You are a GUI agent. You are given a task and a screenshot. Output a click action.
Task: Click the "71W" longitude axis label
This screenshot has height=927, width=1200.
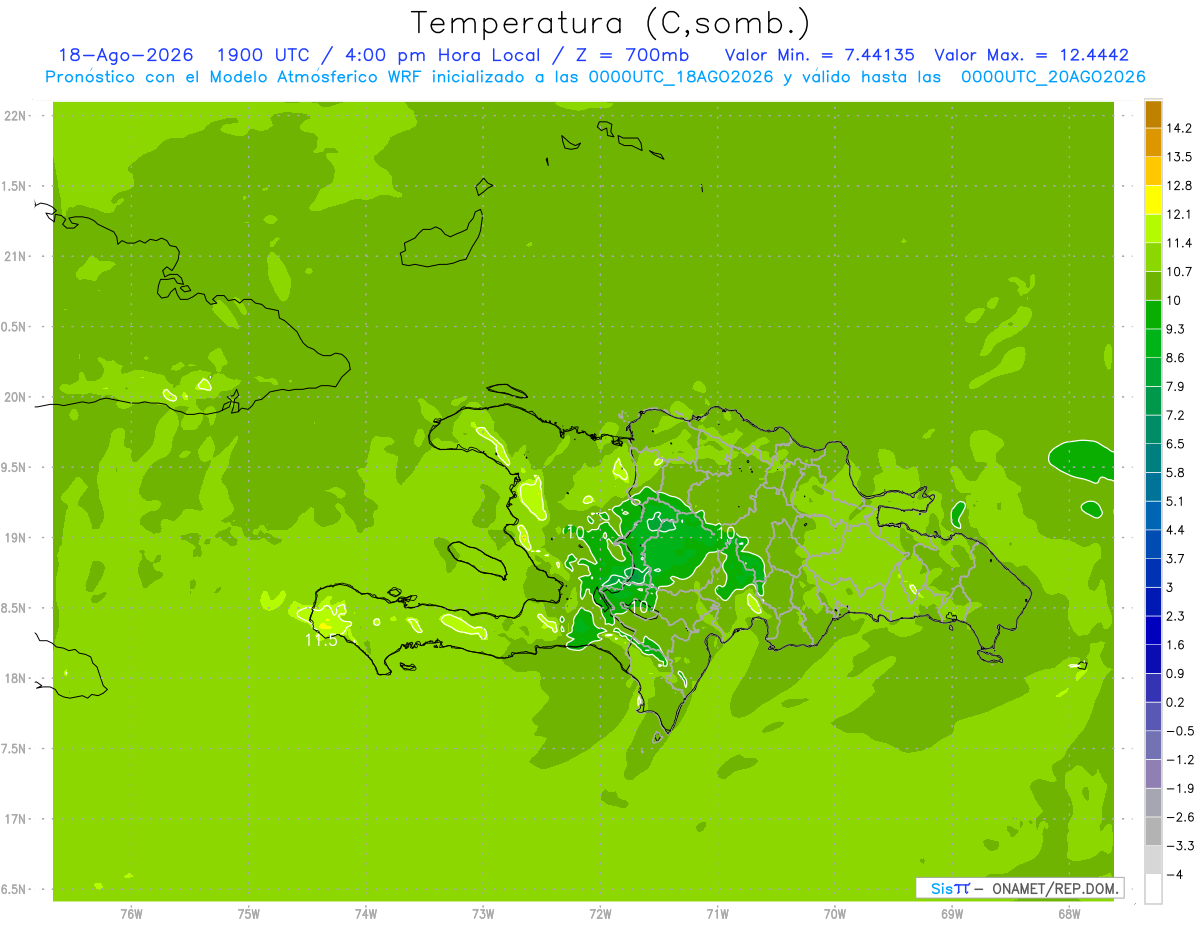[x=717, y=914]
